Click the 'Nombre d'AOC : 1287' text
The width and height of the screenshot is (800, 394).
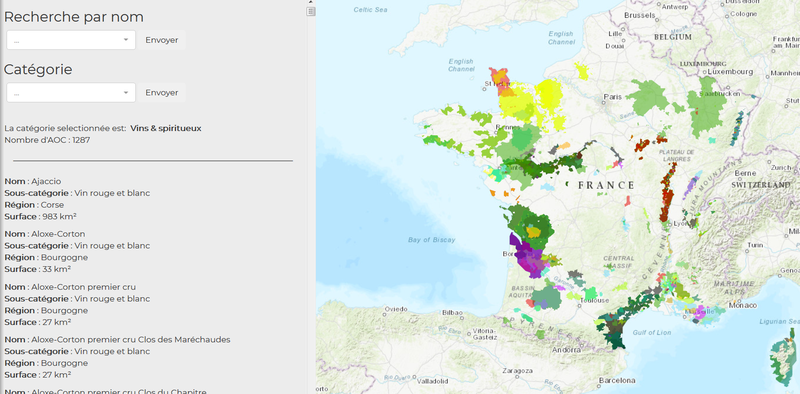pyautogui.click(x=47, y=140)
